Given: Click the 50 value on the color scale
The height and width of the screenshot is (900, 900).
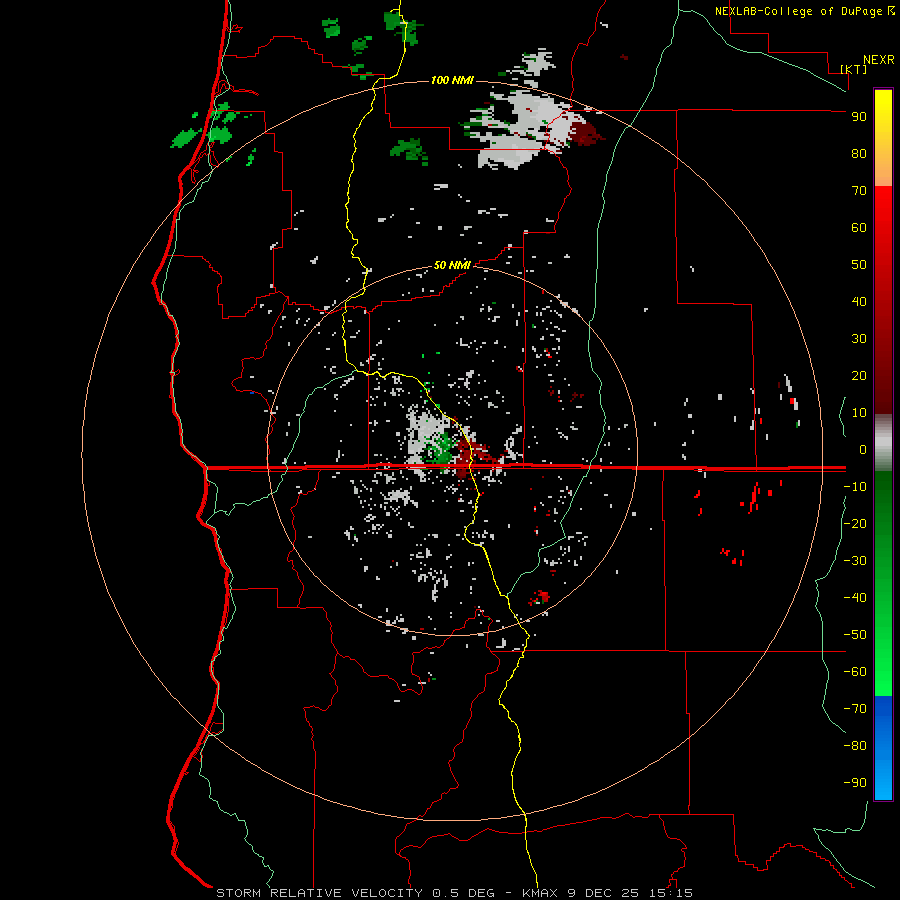Looking at the screenshot, I should click(x=859, y=265).
